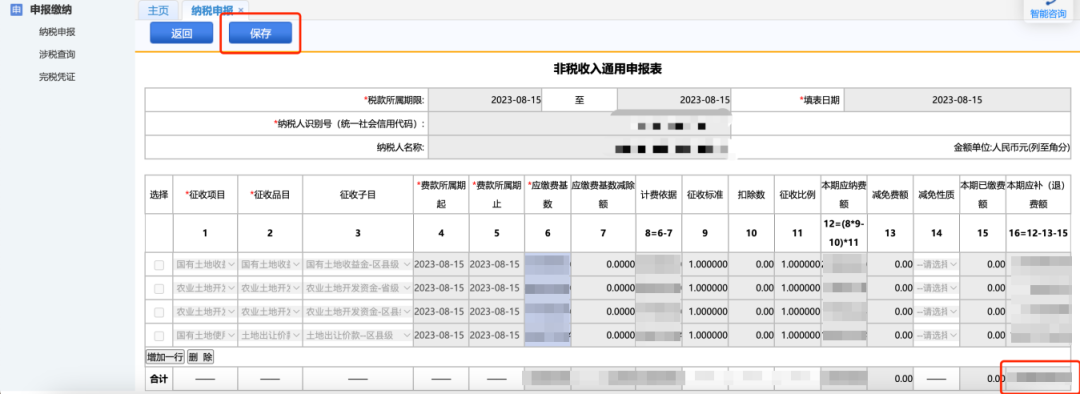Click the 删除 button below the table
This screenshot has height=394, width=1080.
(201, 357)
